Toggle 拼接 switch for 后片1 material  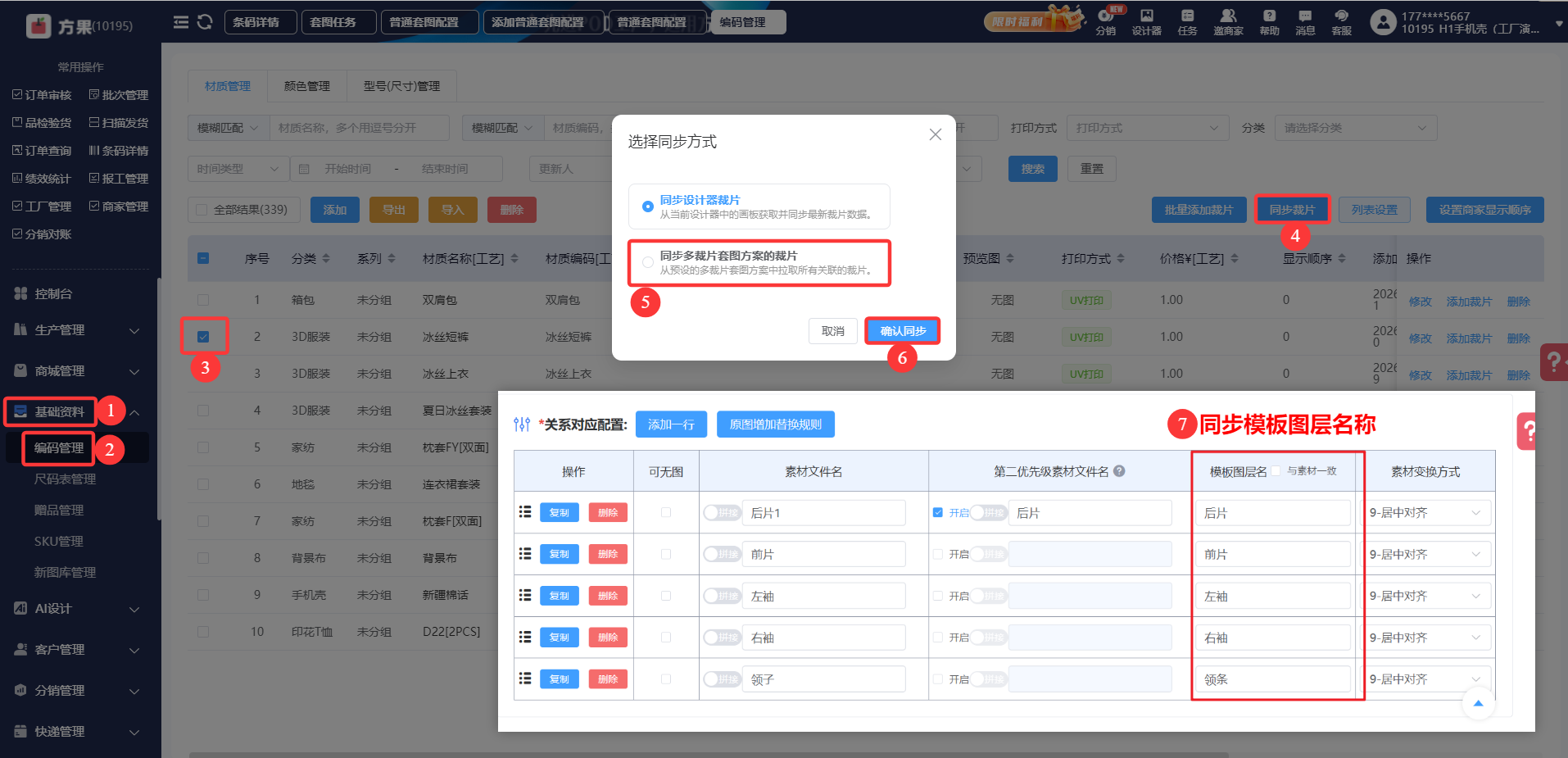click(x=721, y=513)
